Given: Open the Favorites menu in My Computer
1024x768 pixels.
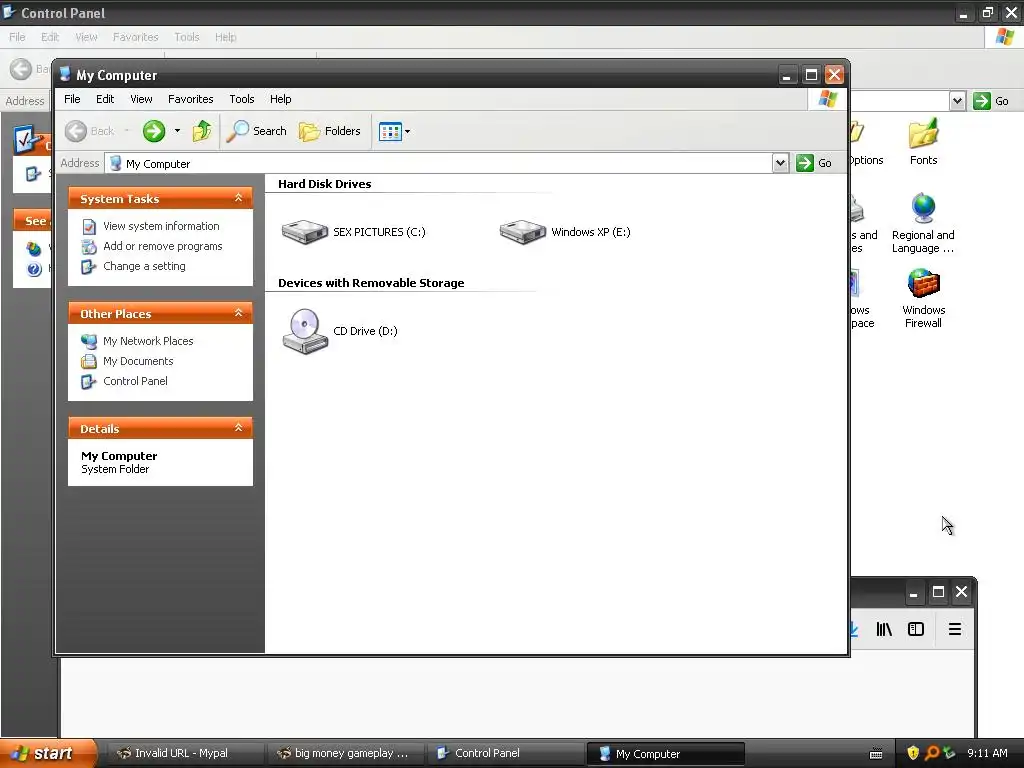Looking at the screenshot, I should click(191, 99).
